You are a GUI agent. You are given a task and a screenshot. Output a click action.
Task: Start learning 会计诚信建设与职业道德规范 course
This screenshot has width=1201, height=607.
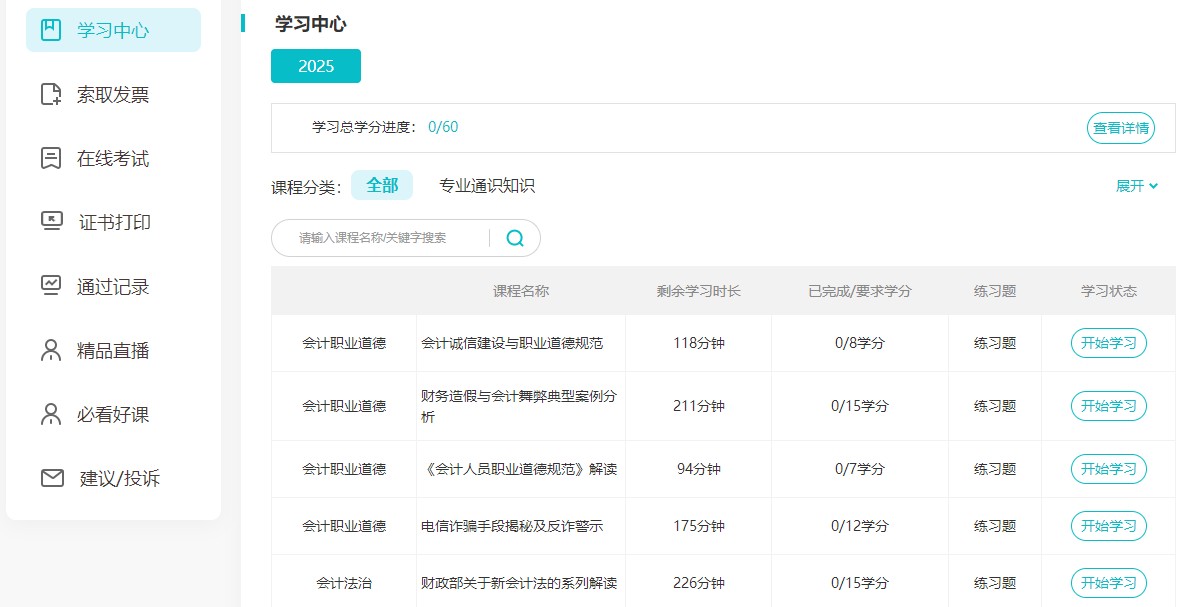pos(1108,343)
